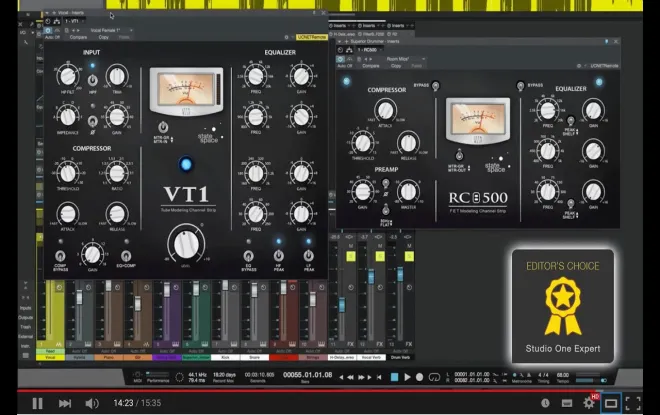Image resolution: width=660 pixels, height=415 pixels.
Task: Select the Kick channel label in mixer
Action: tap(225, 357)
